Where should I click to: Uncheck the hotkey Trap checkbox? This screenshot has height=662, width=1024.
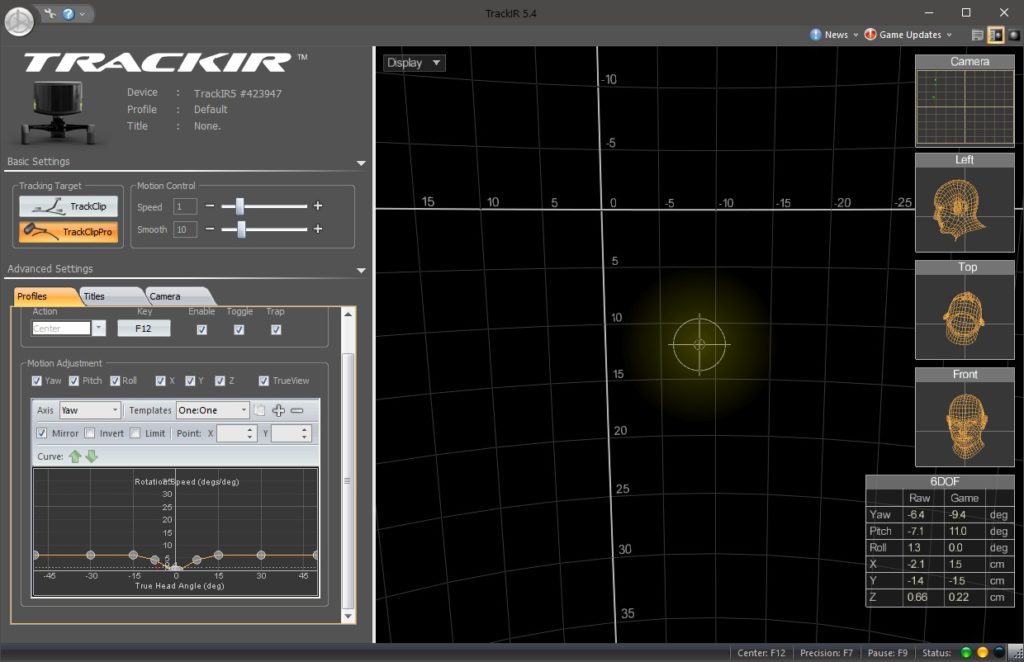click(x=276, y=330)
